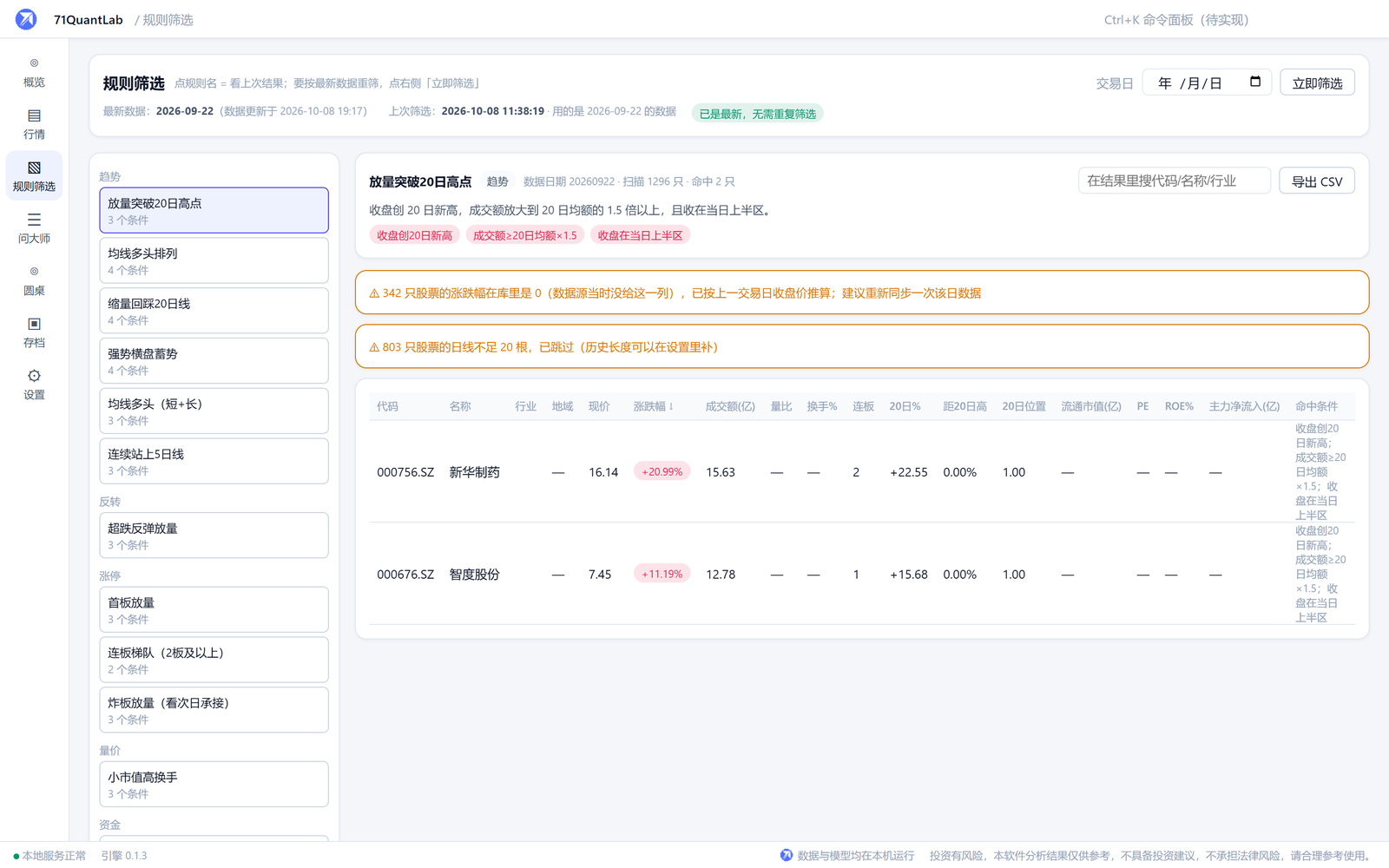This screenshot has width=1389, height=868.
Task: Select the 连板梯队（2板及以上）rule
Action: (x=214, y=660)
